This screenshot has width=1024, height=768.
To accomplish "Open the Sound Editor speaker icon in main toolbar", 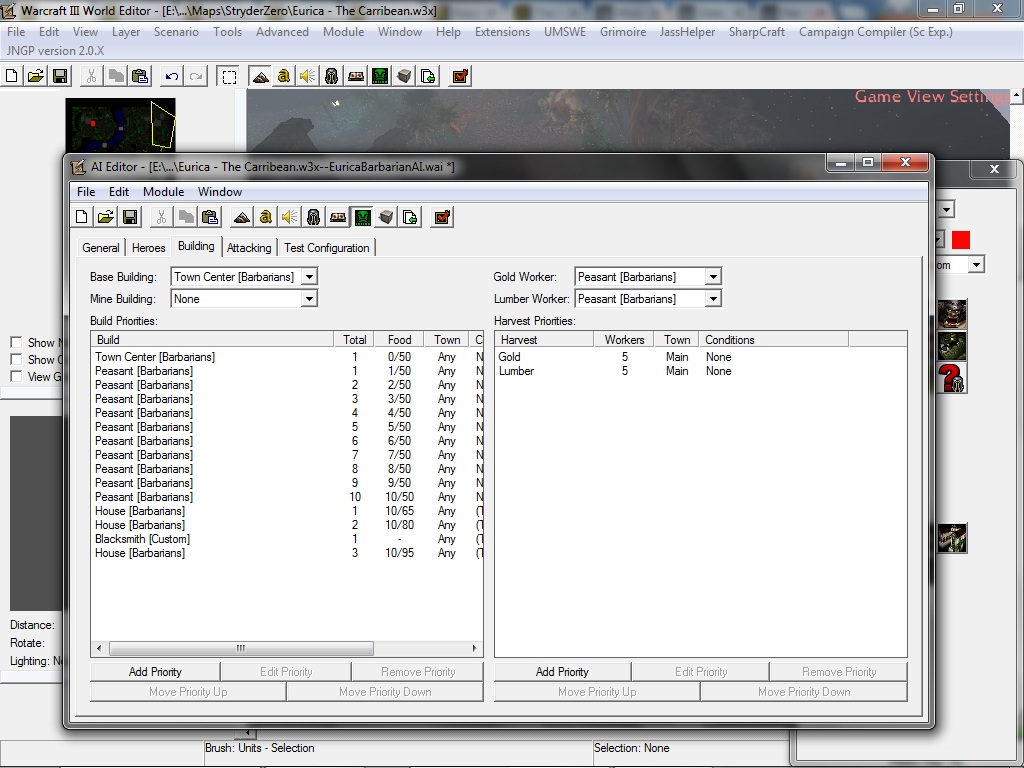I will (x=308, y=76).
